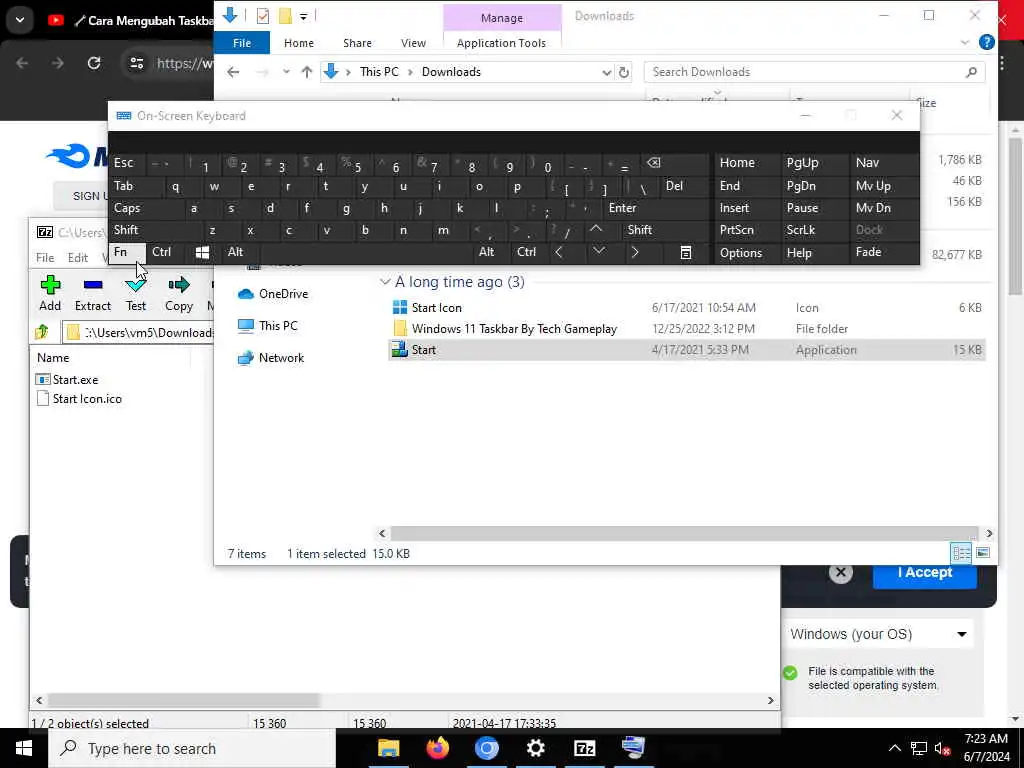Click the down arrow key on keyboard
This screenshot has height=768, width=1024.
(x=598, y=251)
